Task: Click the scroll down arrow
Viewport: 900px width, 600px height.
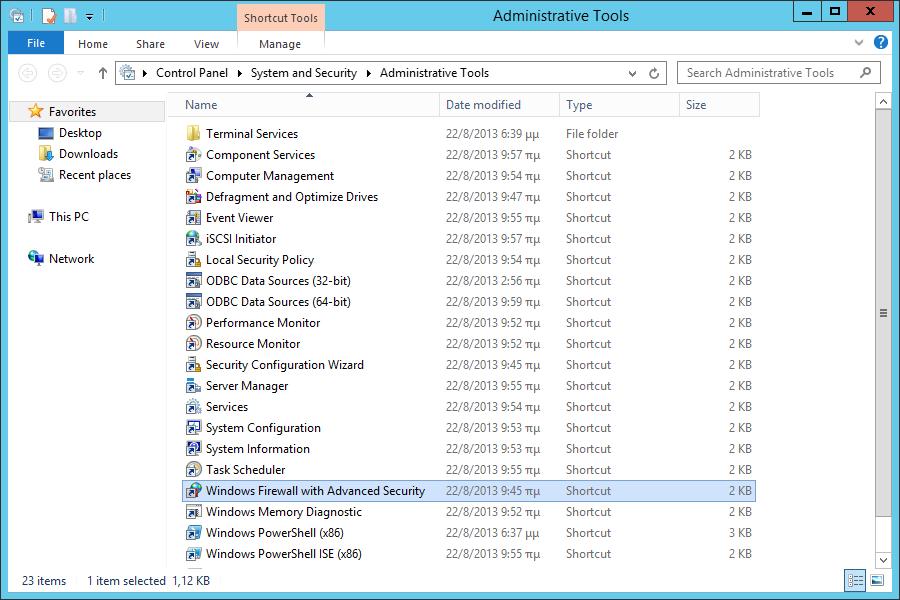Action: tap(883, 560)
